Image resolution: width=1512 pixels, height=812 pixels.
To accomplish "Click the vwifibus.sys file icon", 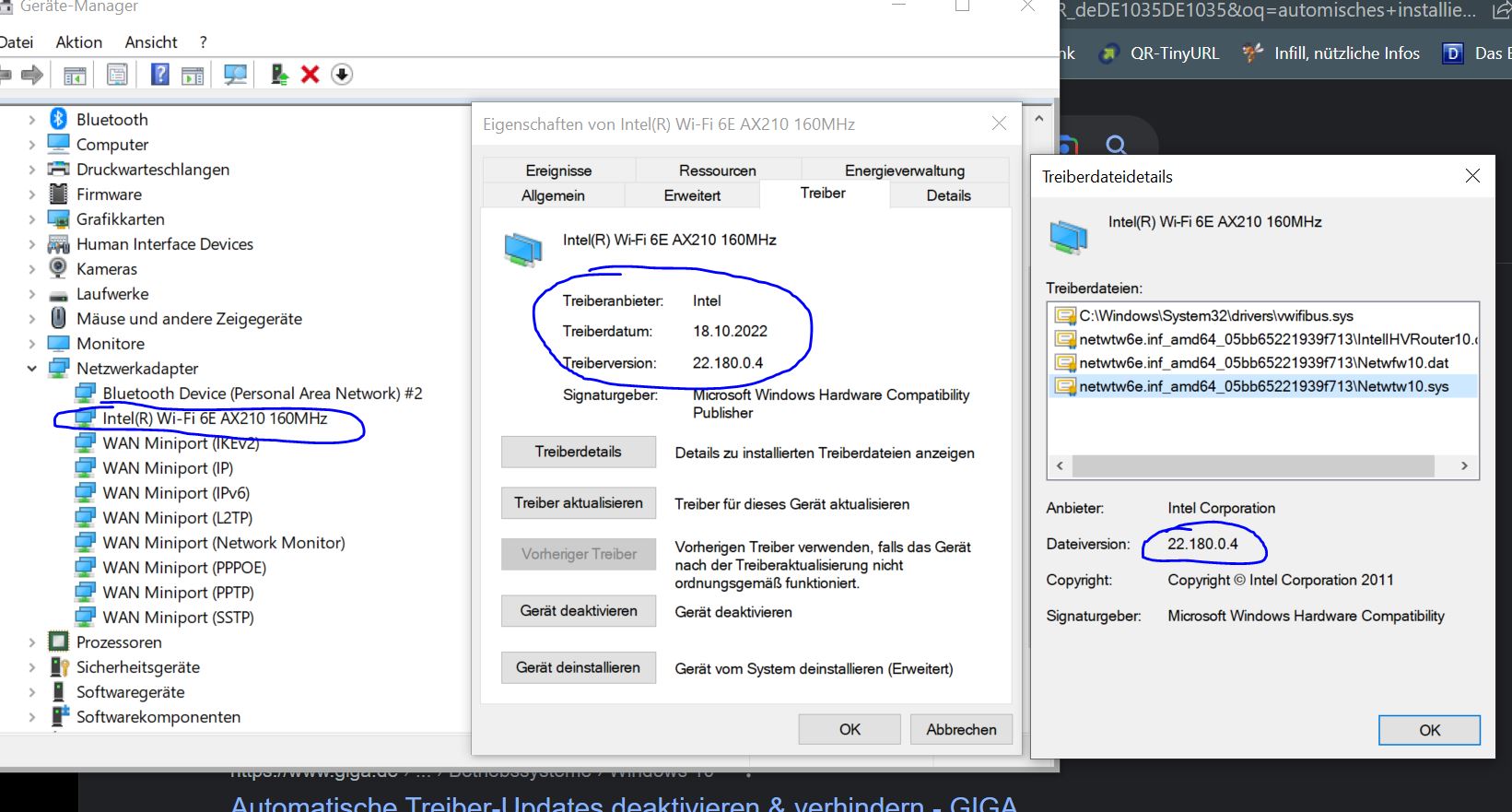I will (x=1065, y=316).
